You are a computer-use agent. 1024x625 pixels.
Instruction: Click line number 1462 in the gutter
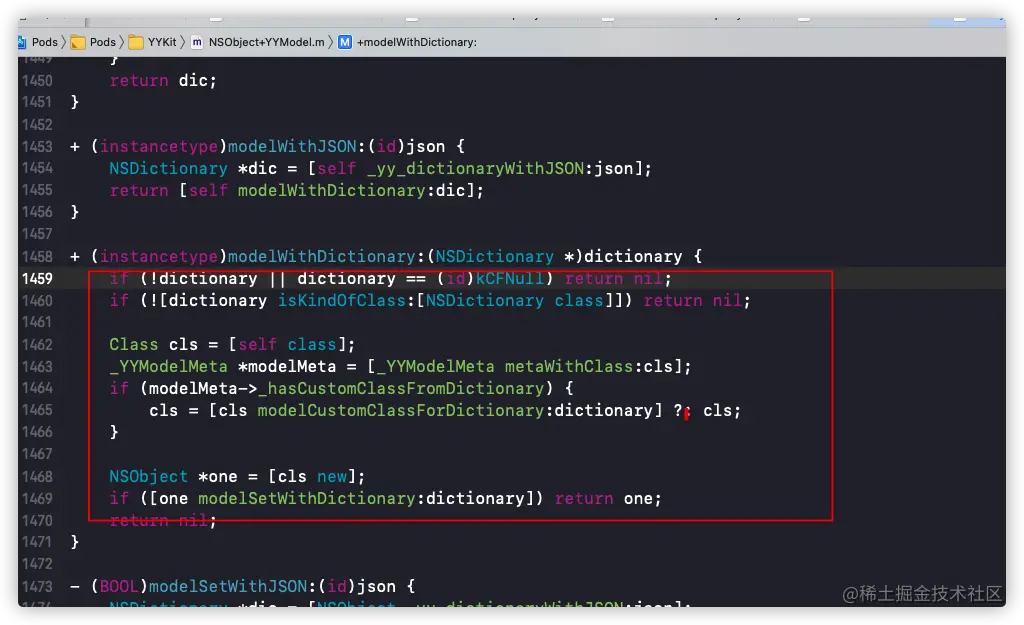[37, 344]
